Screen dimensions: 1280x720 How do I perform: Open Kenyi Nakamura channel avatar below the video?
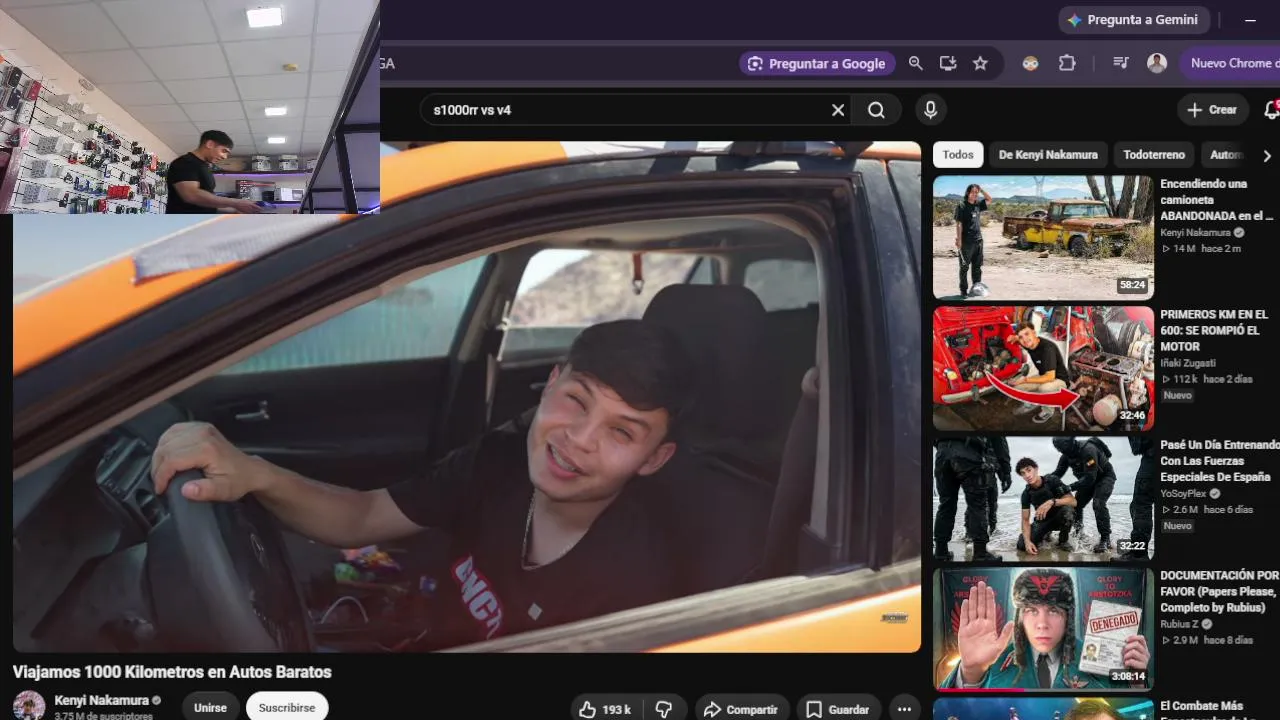pyautogui.click(x=29, y=705)
